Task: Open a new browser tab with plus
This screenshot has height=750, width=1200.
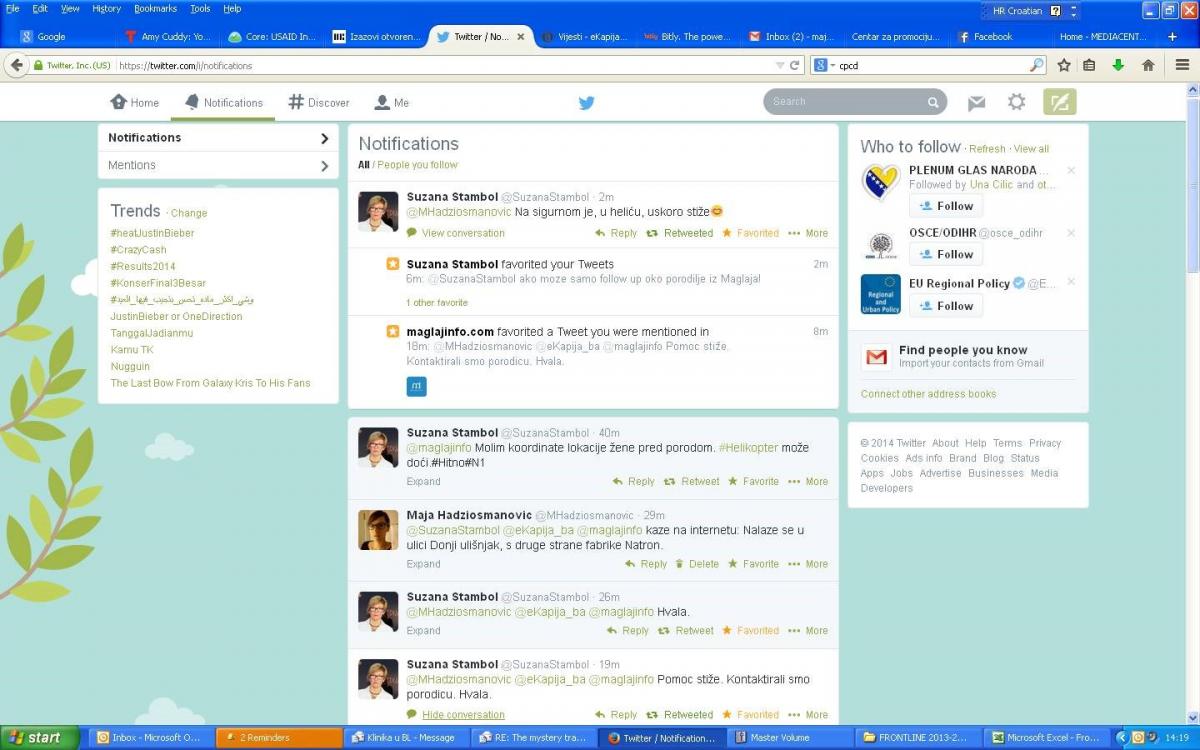Action: point(1173,36)
